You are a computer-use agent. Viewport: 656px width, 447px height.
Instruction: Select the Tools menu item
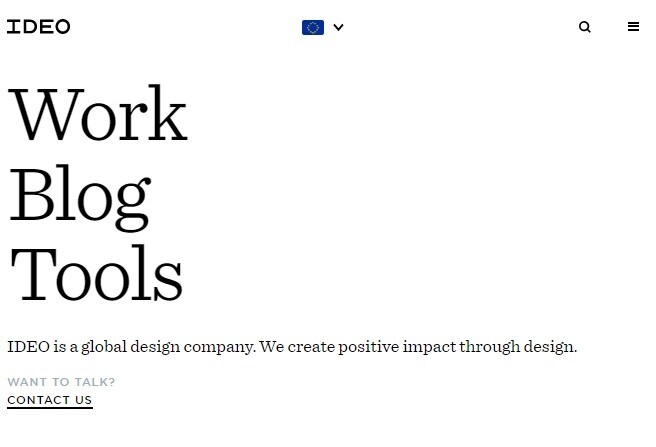tap(96, 273)
